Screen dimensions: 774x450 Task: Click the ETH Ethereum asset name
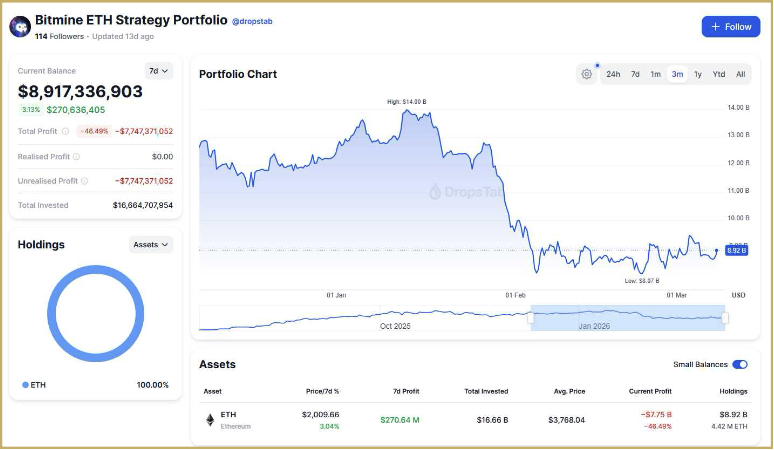click(x=235, y=420)
